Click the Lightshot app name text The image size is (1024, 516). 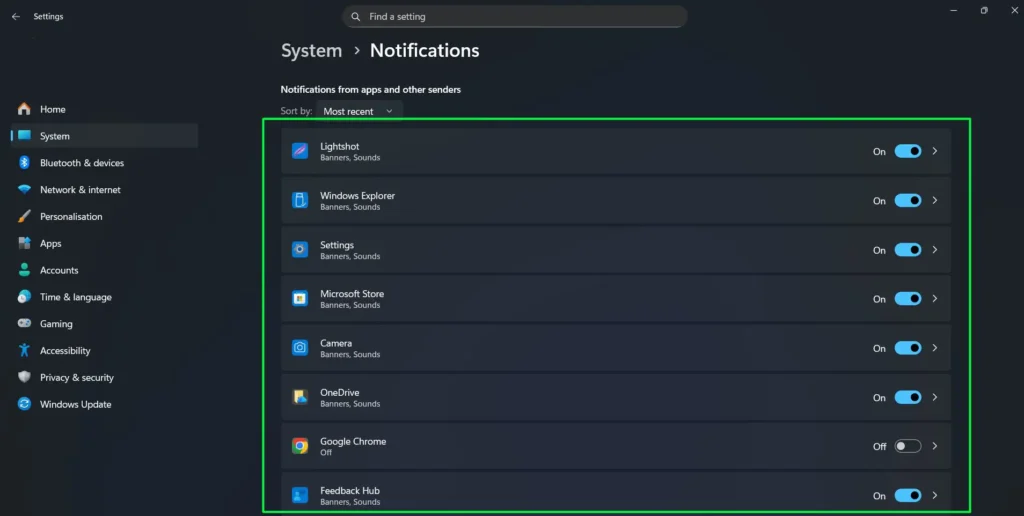[x=340, y=146]
